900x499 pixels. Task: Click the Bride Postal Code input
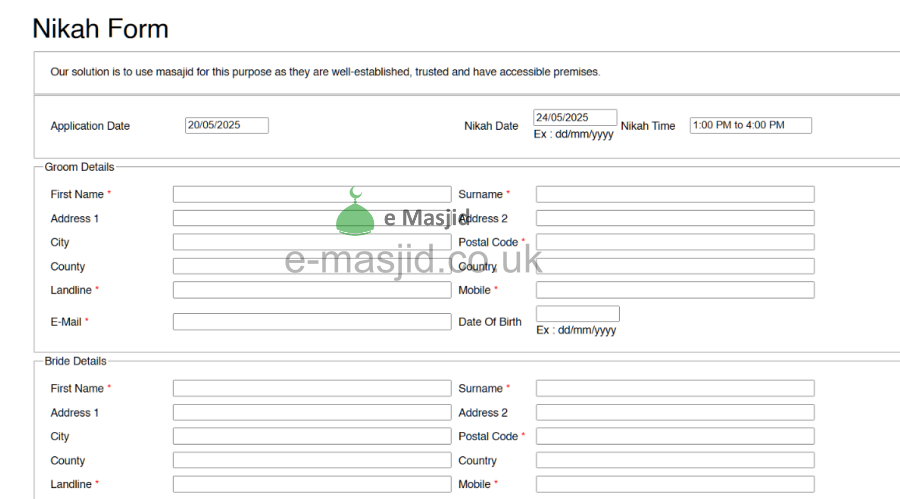[x=675, y=436]
